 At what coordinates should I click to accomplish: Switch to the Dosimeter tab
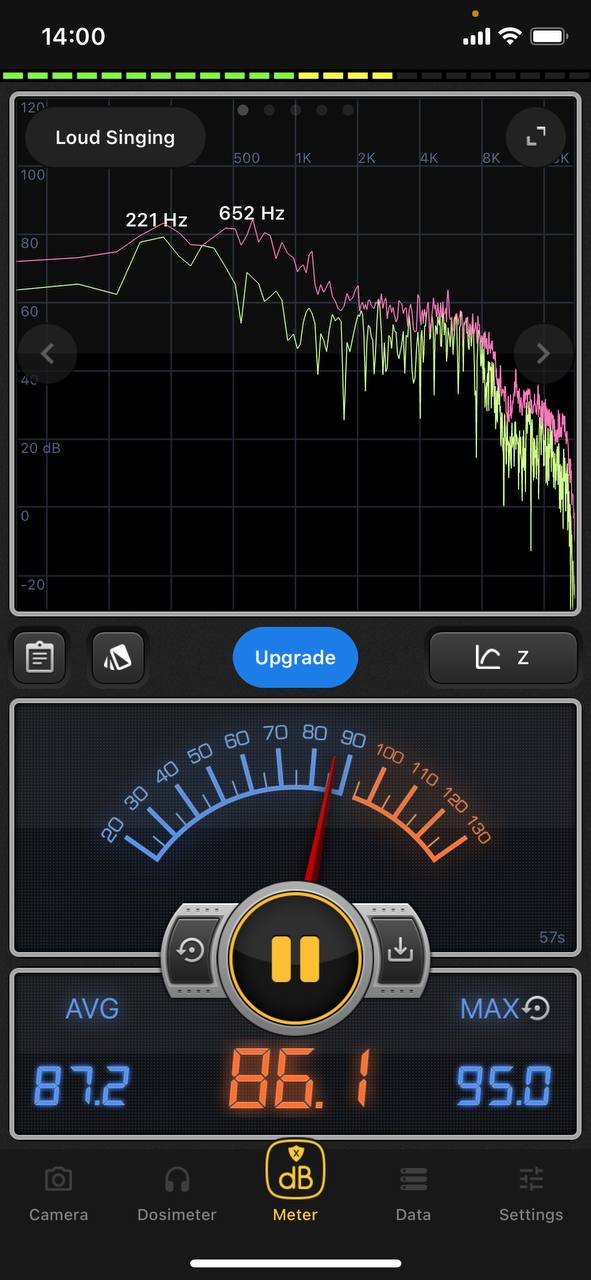click(x=177, y=1195)
